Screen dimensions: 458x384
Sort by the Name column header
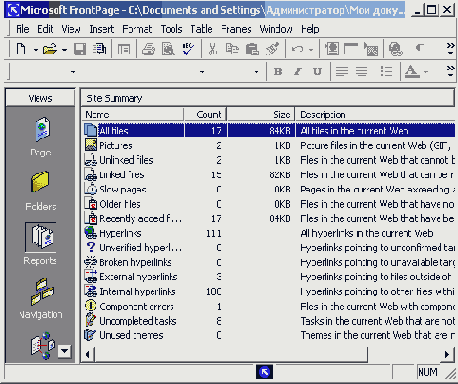132,114
